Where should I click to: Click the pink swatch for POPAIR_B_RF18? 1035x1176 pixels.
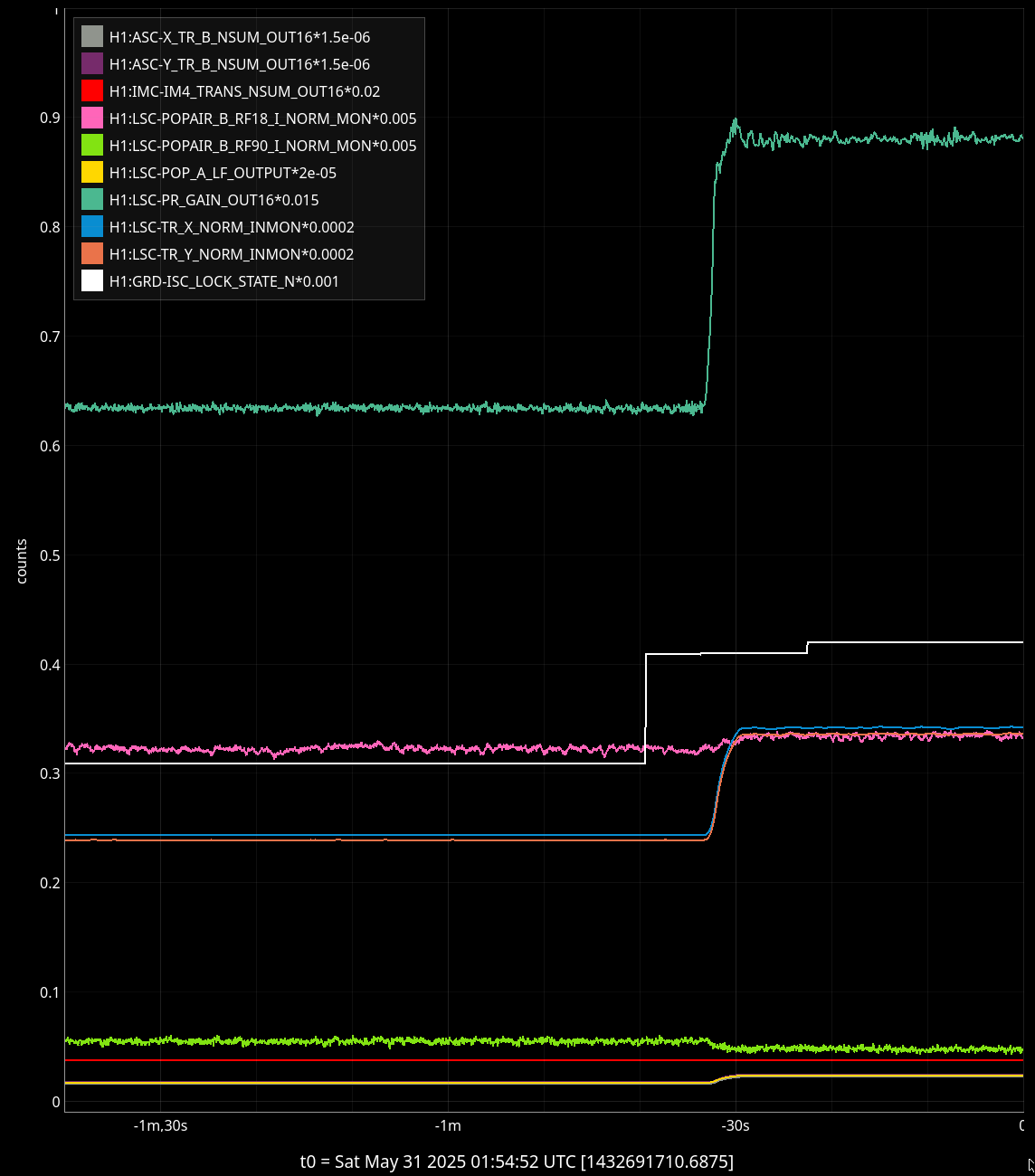(x=92, y=118)
